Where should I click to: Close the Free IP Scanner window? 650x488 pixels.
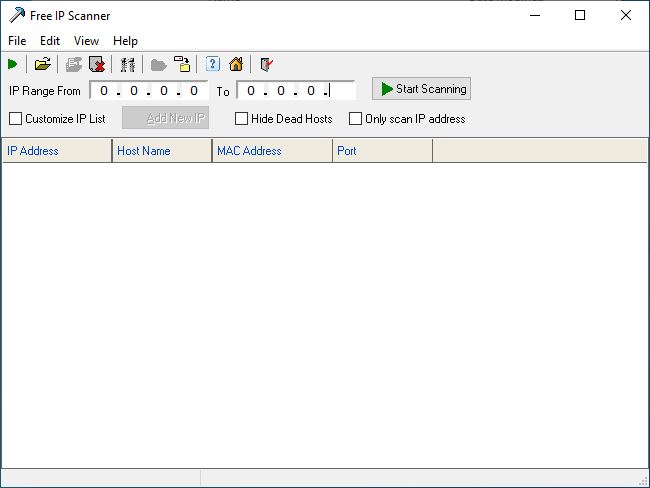pos(626,15)
